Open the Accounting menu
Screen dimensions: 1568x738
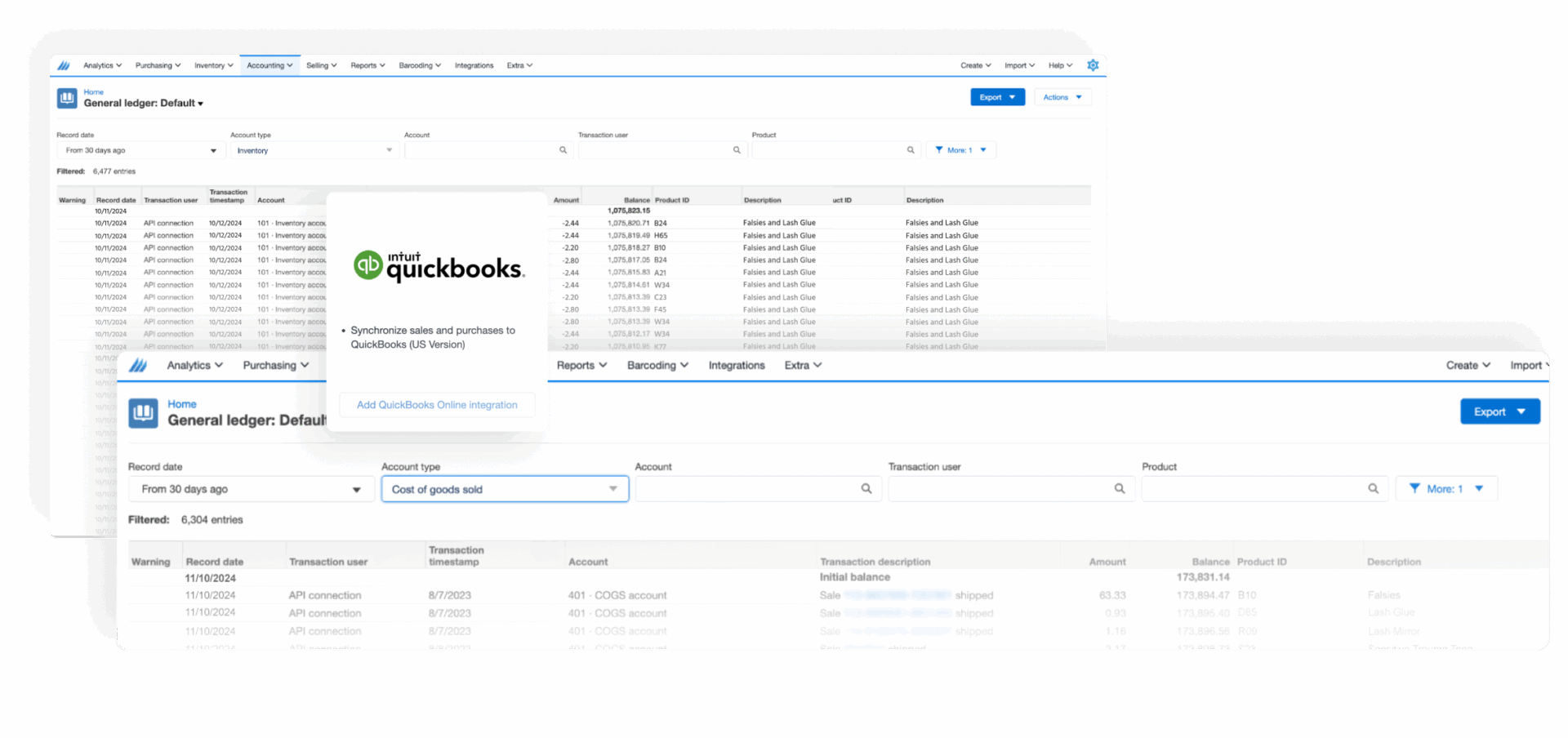coord(269,65)
